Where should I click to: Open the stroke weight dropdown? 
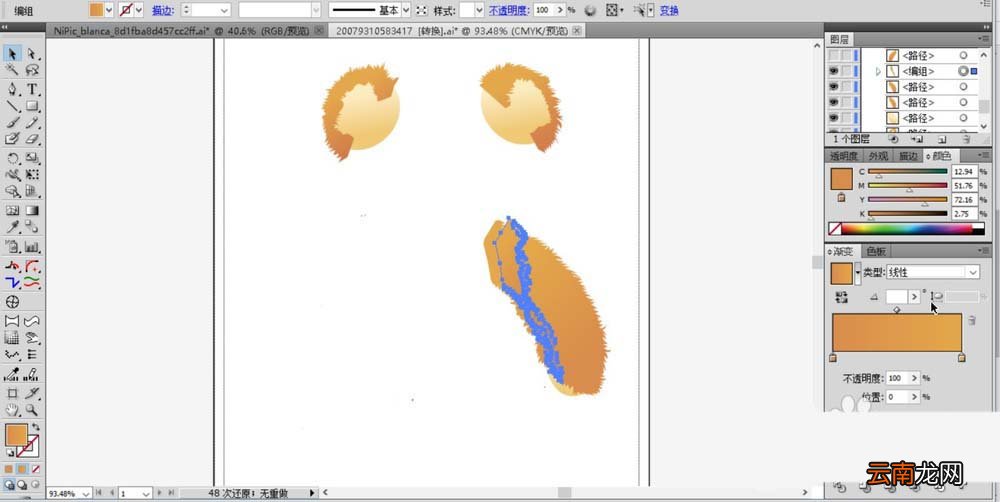[224, 10]
